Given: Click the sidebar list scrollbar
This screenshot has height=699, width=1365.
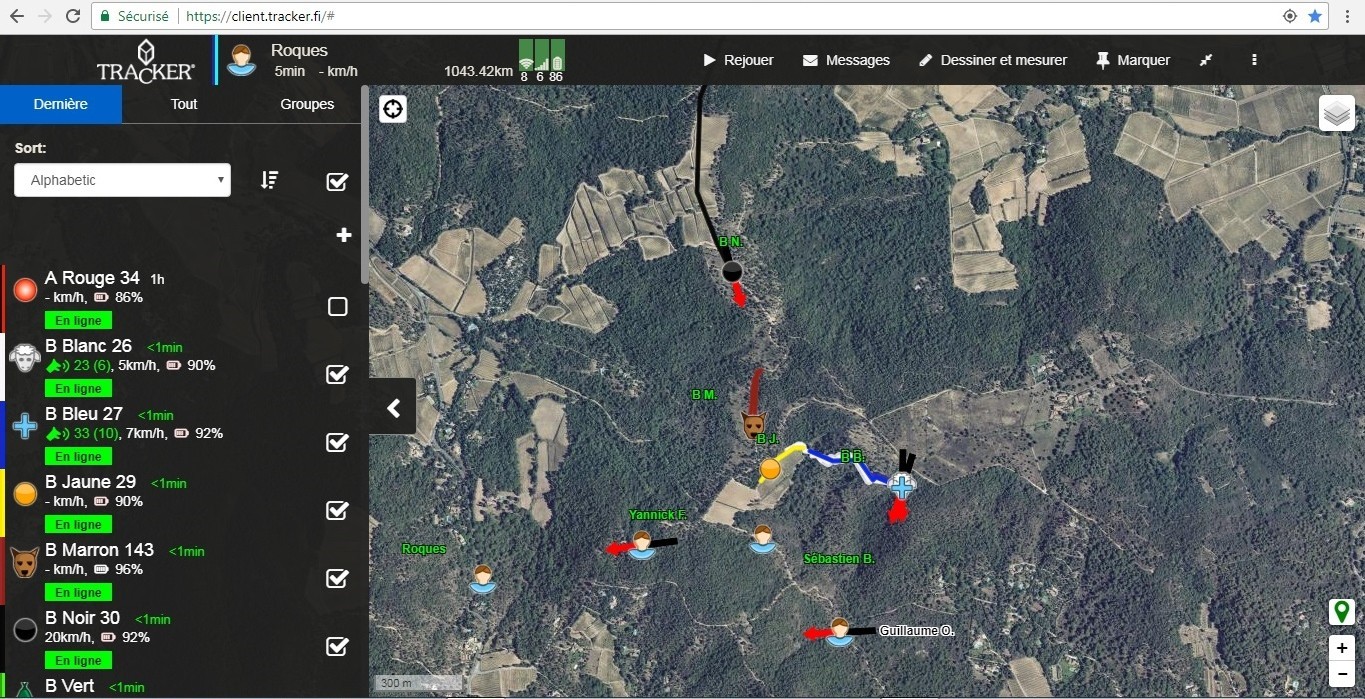Looking at the screenshot, I should [x=364, y=185].
